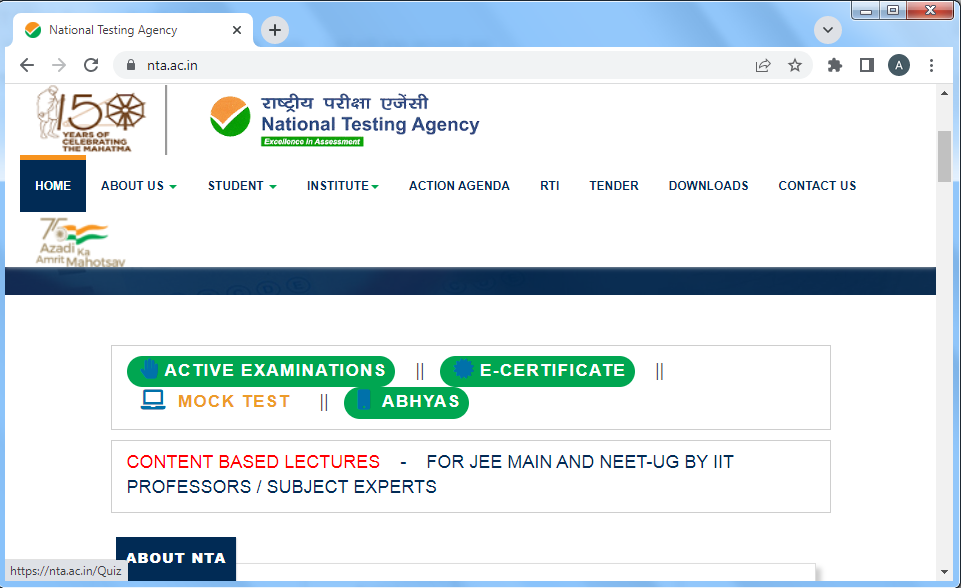
Task: Open ABHYAS
Action: pos(406,402)
